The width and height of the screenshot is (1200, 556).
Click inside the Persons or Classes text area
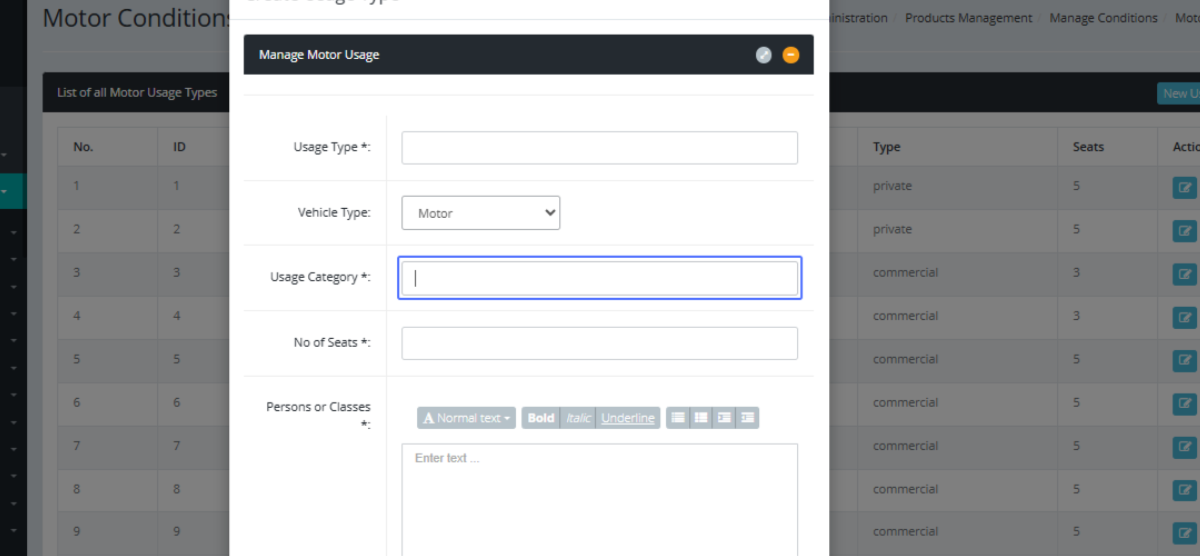(x=599, y=500)
